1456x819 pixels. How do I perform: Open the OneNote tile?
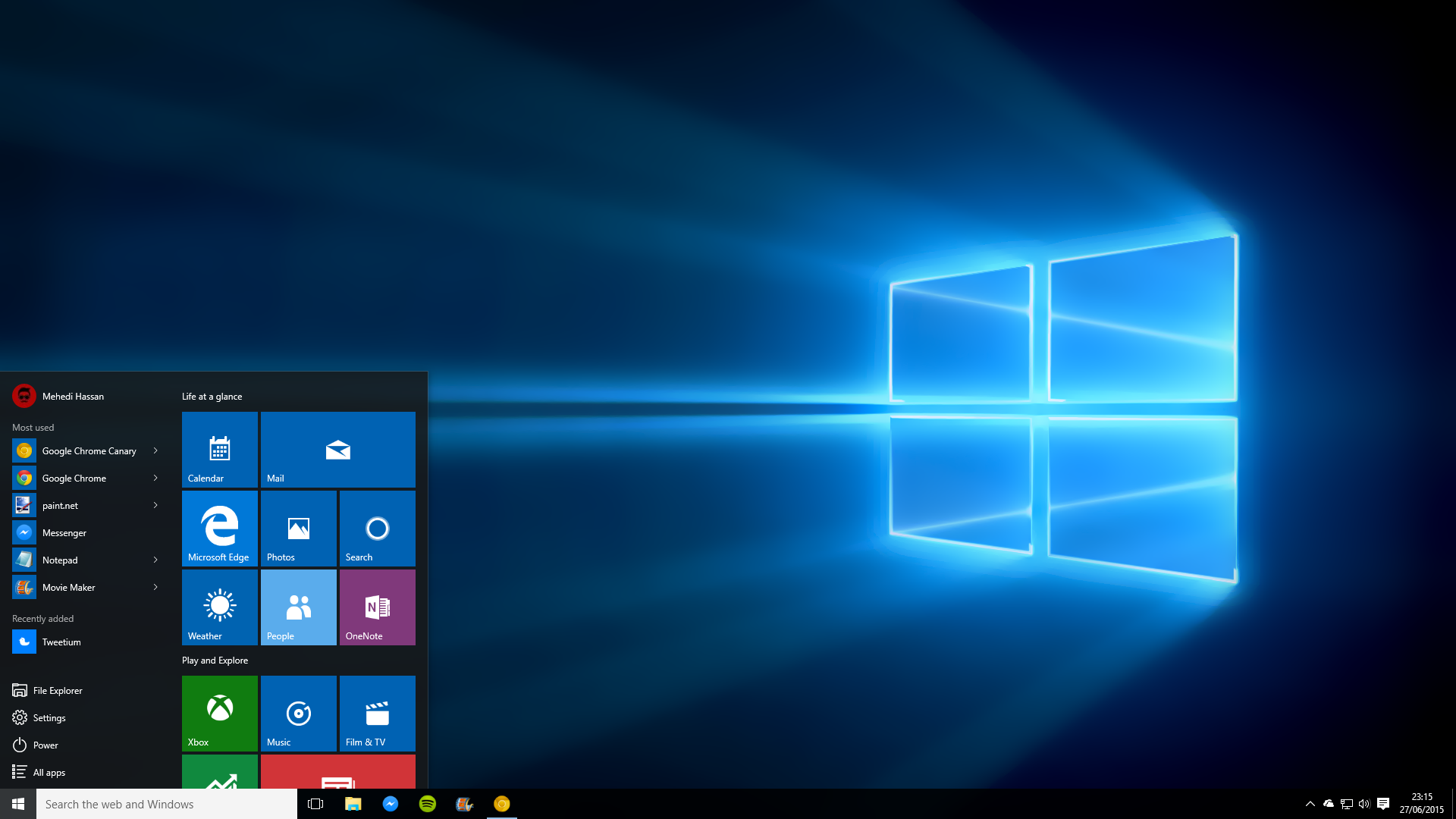click(x=377, y=607)
